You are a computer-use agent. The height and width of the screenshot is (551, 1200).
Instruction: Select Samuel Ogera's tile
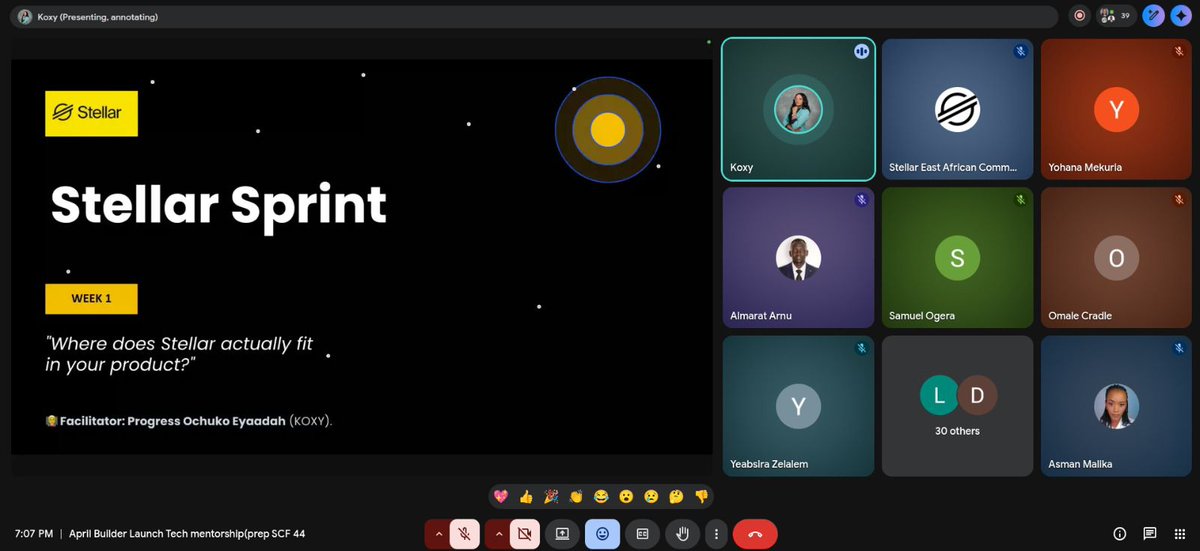pyautogui.click(x=957, y=258)
